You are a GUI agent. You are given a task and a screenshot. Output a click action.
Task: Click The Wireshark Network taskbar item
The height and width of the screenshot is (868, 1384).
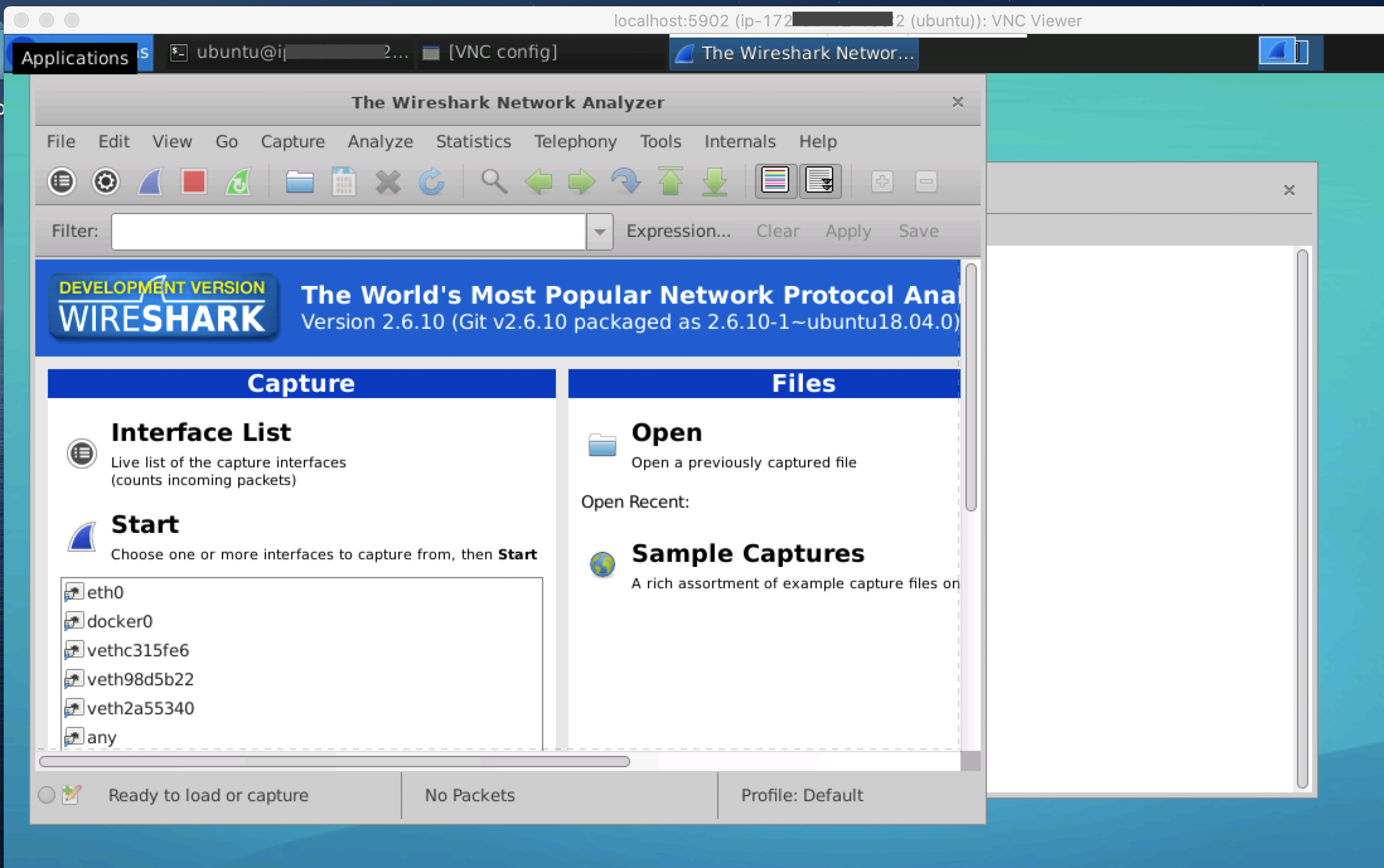pyautogui.click(x=794, y=54)
